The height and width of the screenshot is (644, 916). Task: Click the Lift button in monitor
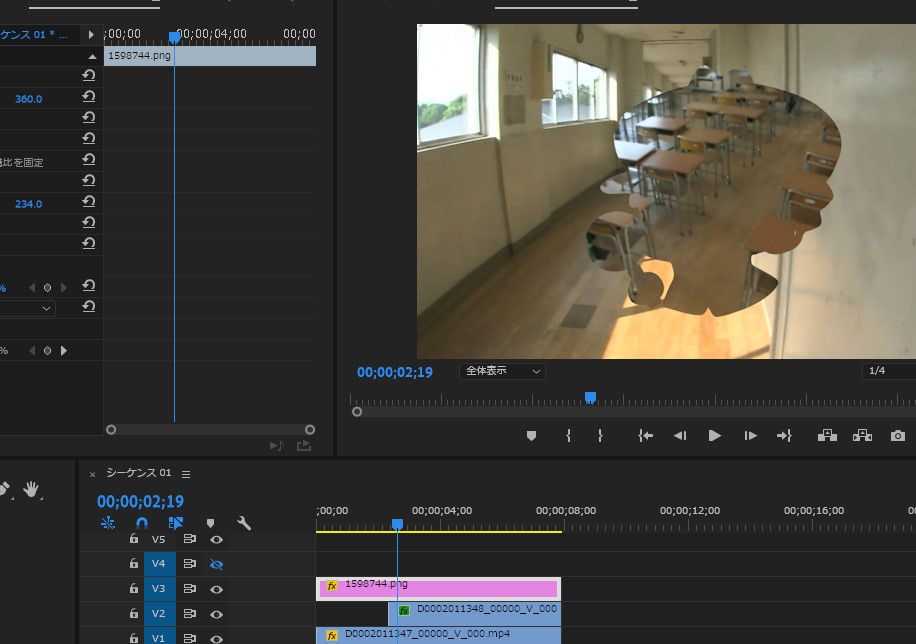(827, 436)
